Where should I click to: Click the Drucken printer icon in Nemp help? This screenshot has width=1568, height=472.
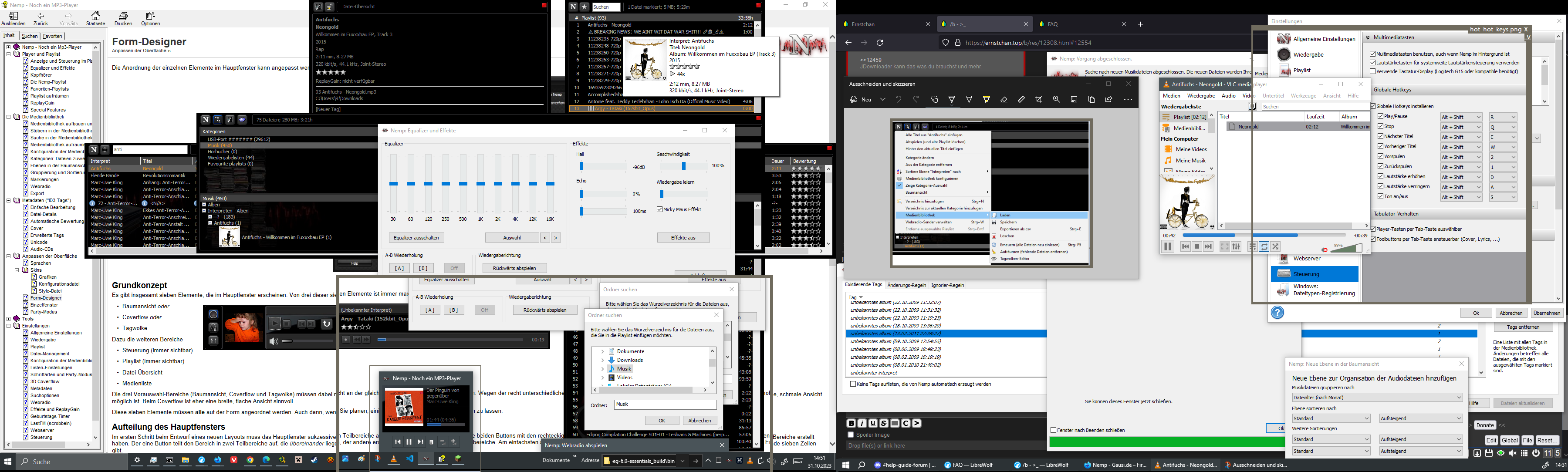[123, 18]
